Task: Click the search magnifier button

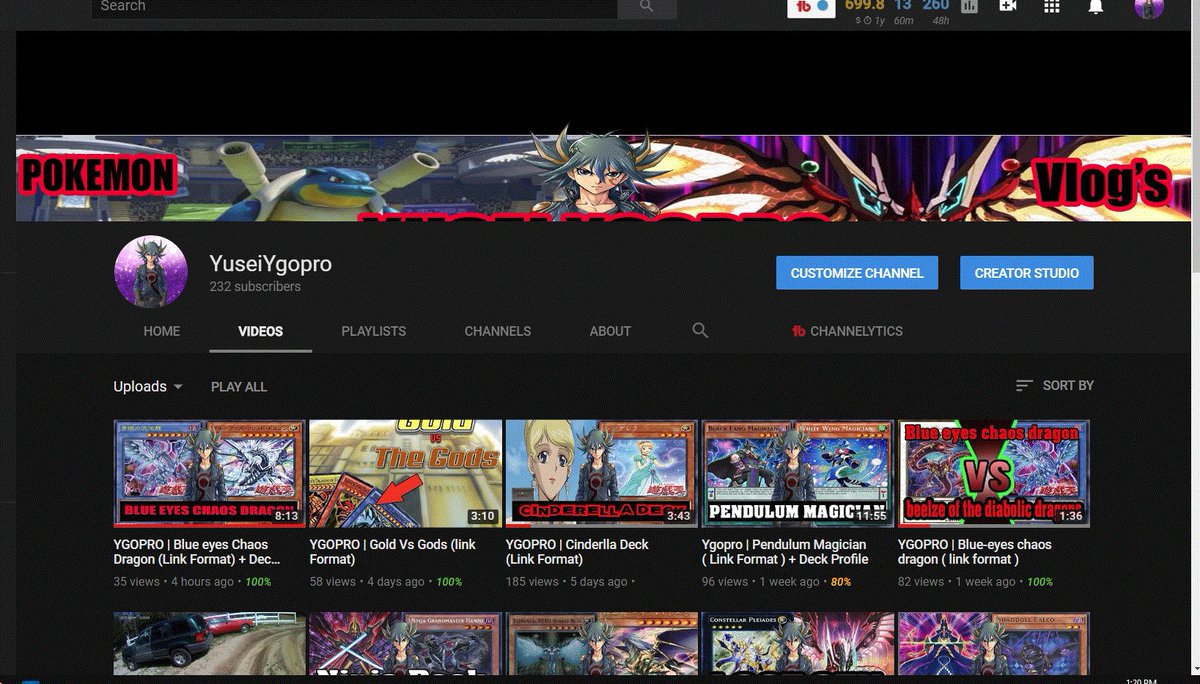Action: coord(646,7)
